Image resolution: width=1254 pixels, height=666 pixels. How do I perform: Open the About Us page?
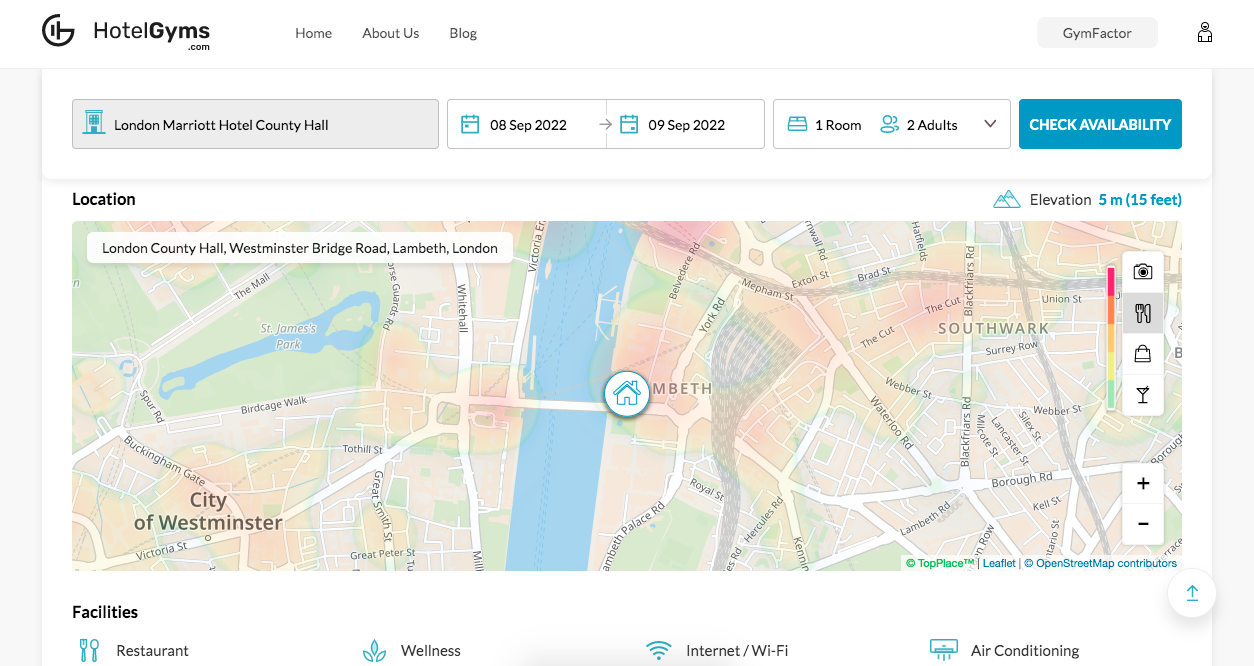(390, 33)
